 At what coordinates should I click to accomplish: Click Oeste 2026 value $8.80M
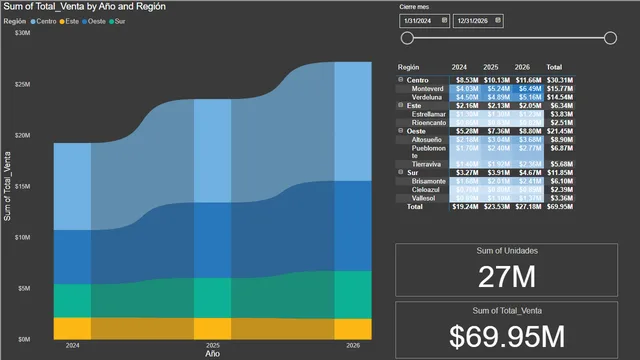[x=530, y=131]
